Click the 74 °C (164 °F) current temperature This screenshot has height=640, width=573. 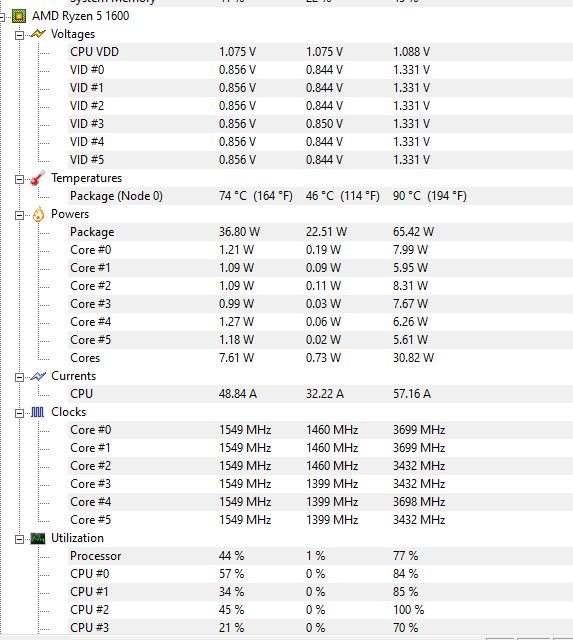click(256, 196)
